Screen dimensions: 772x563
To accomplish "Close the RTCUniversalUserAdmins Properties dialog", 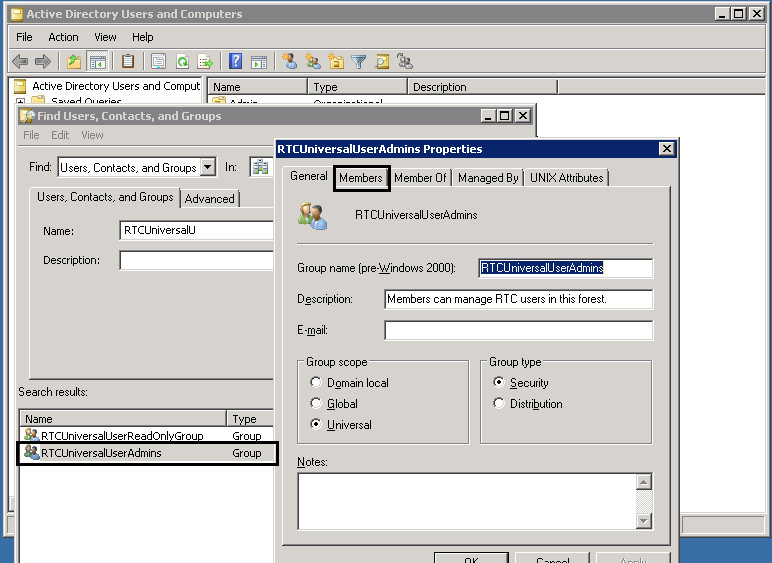I will [x=666, y=148].
